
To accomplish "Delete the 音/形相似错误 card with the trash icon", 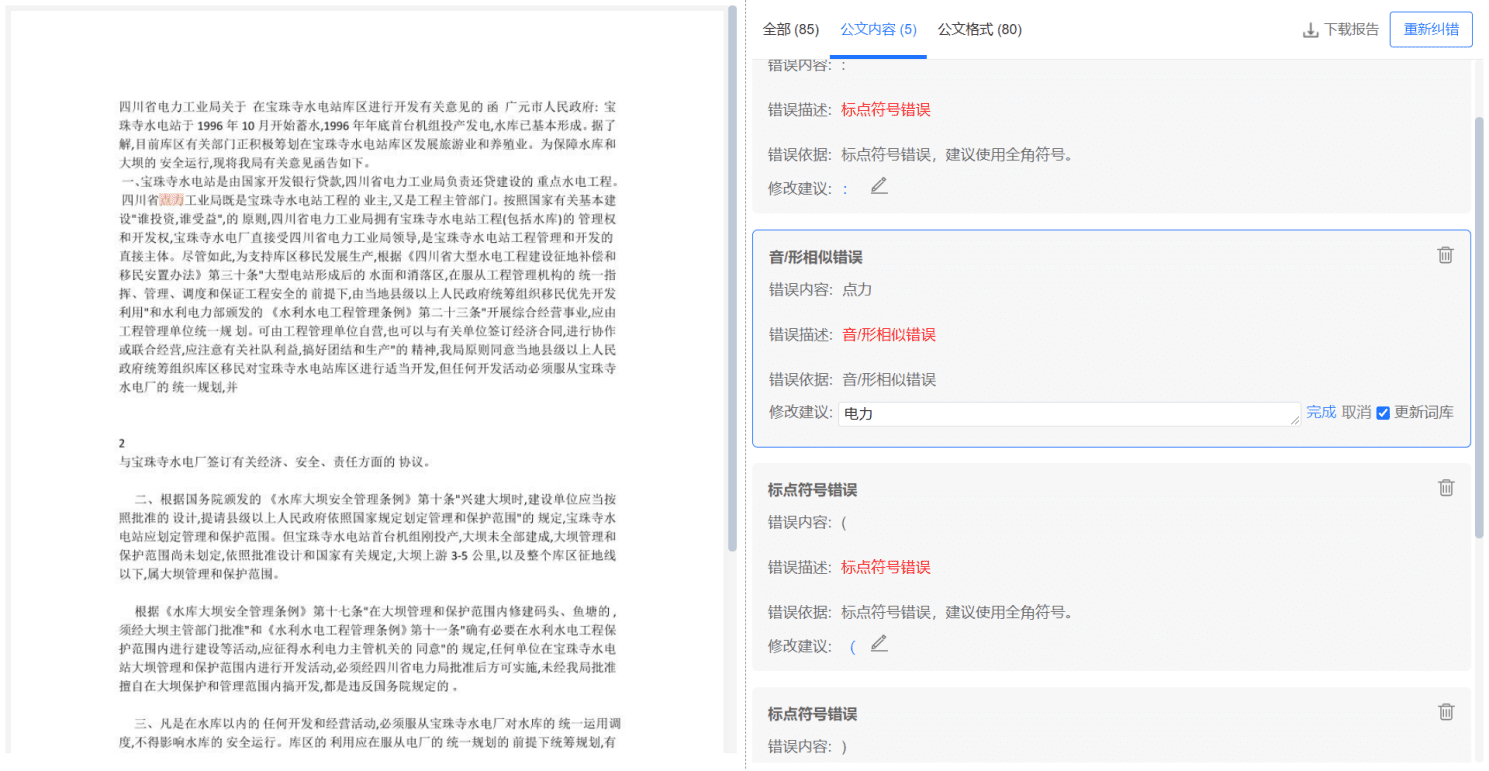I will click(1445, 255).
